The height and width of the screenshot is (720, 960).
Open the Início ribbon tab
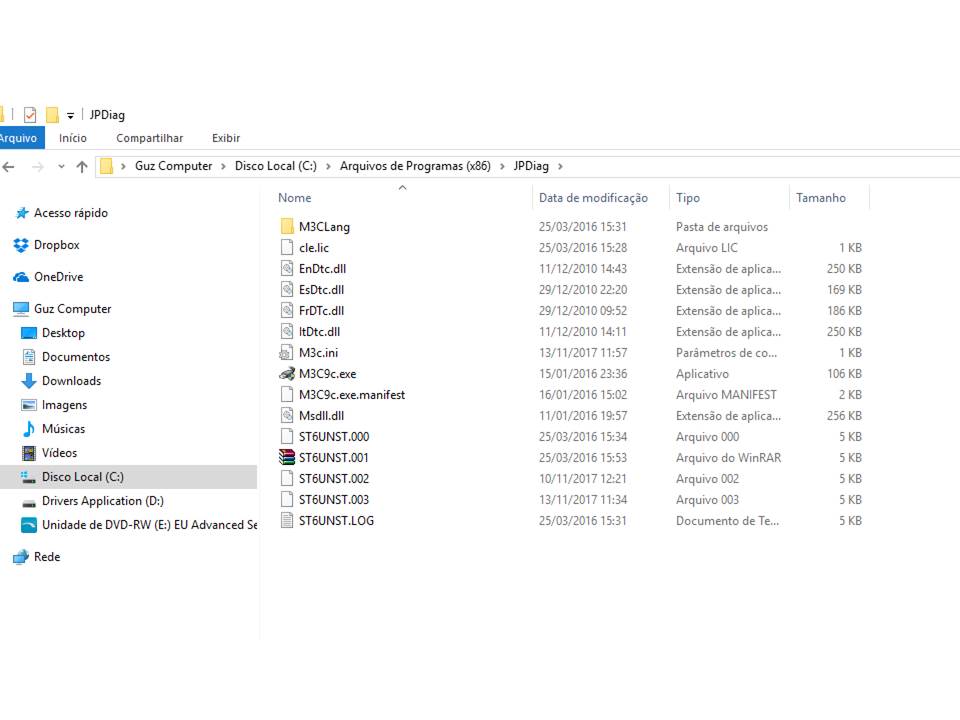73,138
